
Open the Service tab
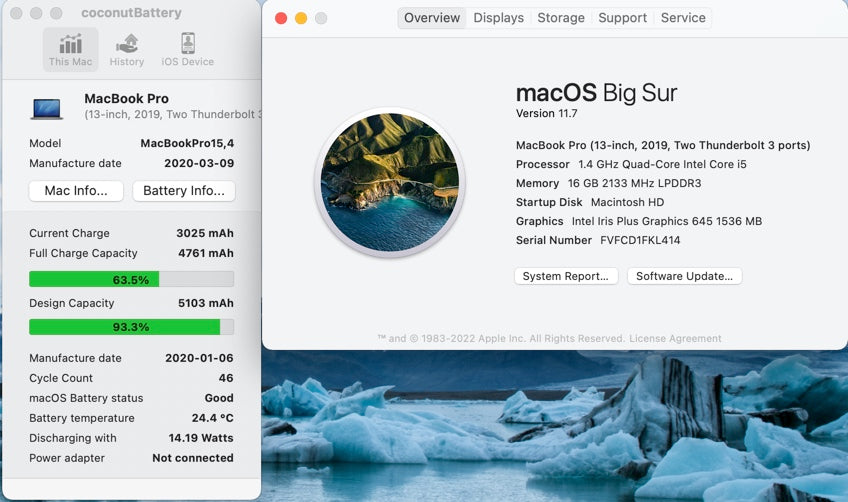click(683, 18)
